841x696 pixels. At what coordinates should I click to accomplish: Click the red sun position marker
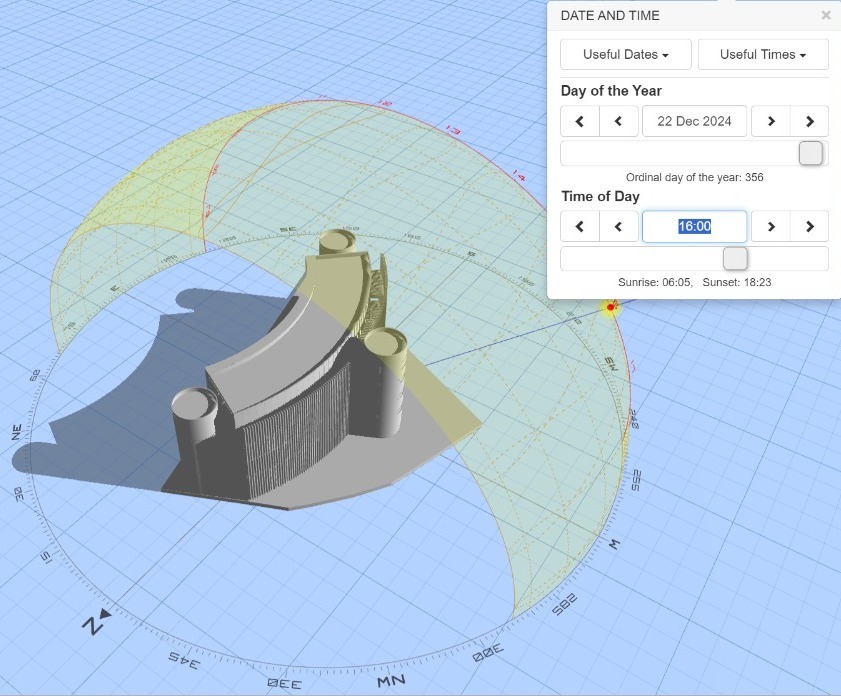610,307
